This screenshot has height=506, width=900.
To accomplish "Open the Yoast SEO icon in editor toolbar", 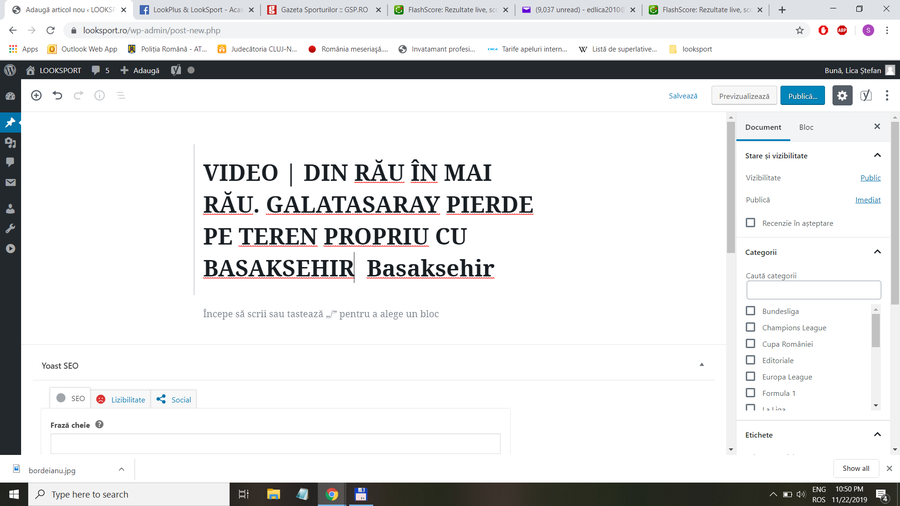I will point(866,96).
